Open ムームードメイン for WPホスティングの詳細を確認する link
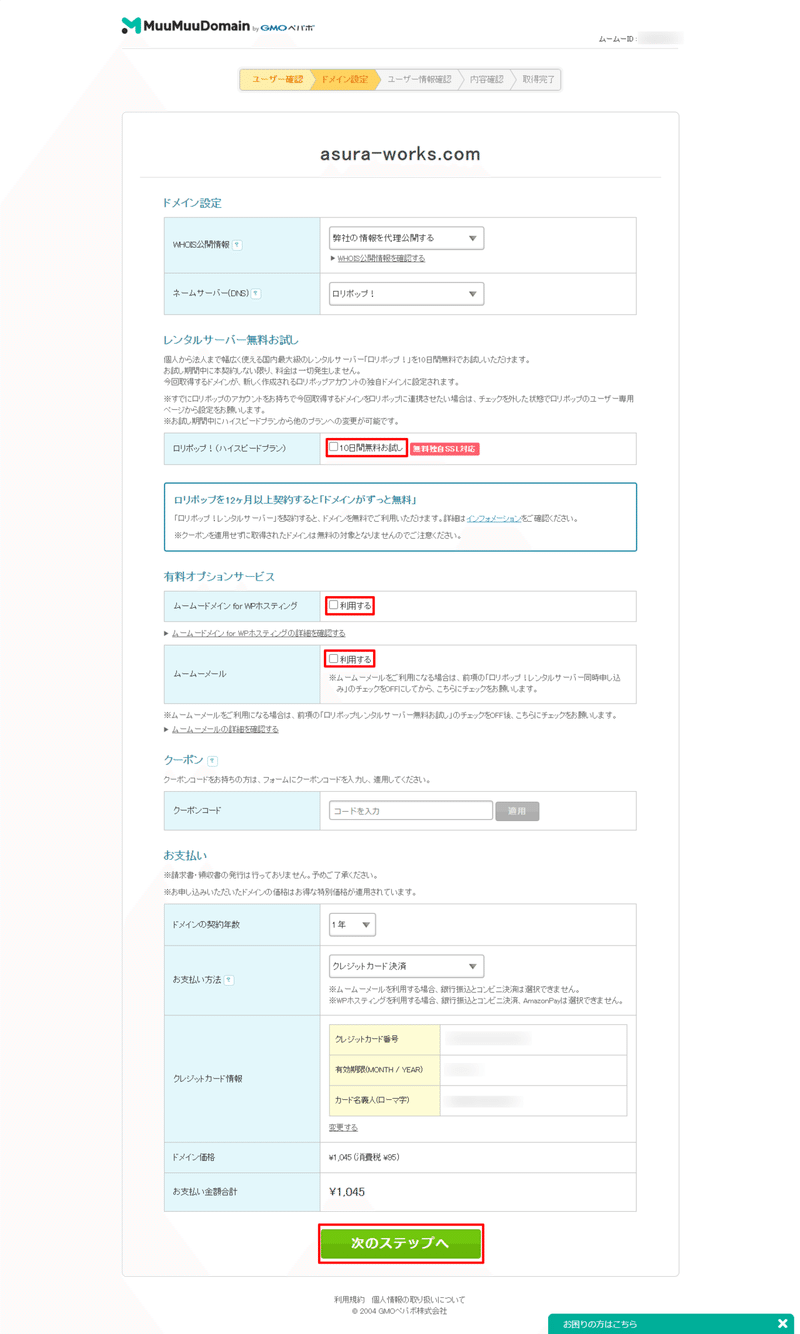 click(x=258, y=633)
